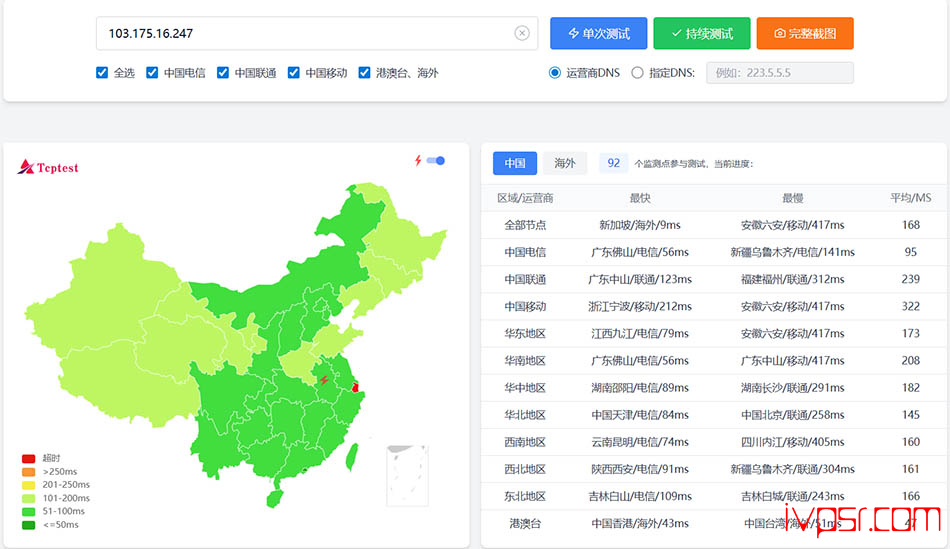950x549 pixels.
Task: Click the Tcptest logo
Action: (x=48, y=167)
